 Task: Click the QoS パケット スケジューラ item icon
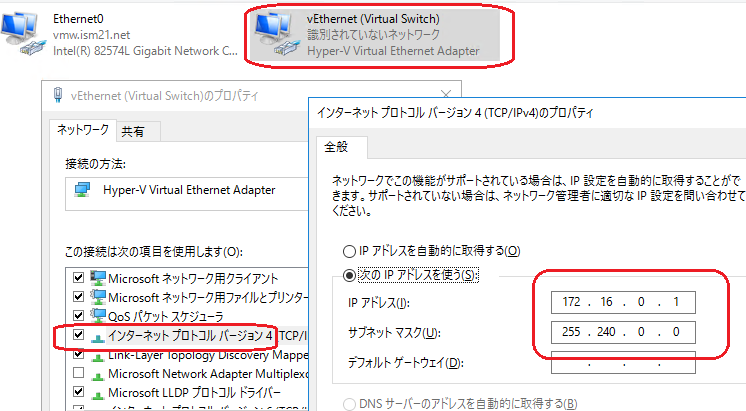[98, 316]
